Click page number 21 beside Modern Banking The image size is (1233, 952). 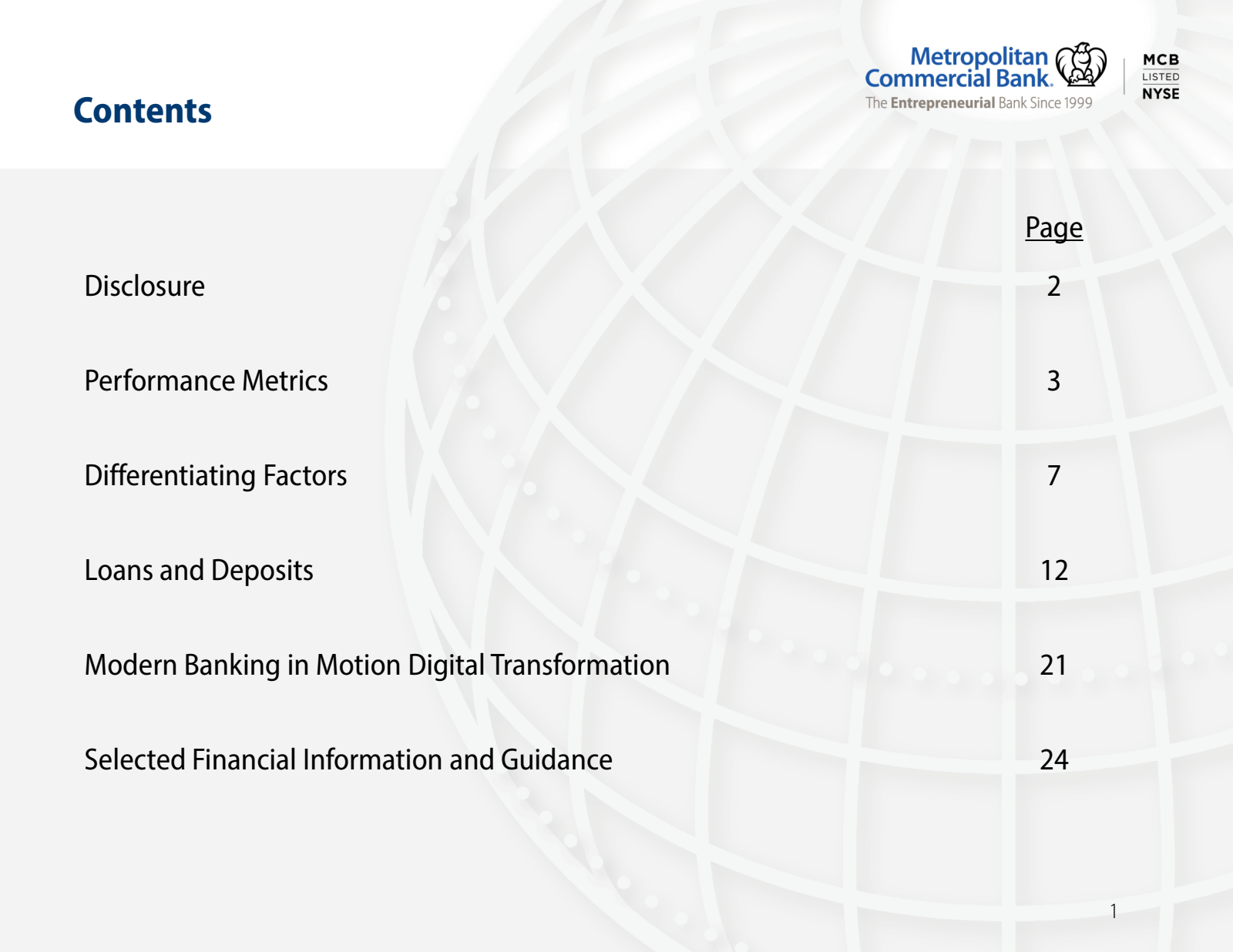[1053, 665]
